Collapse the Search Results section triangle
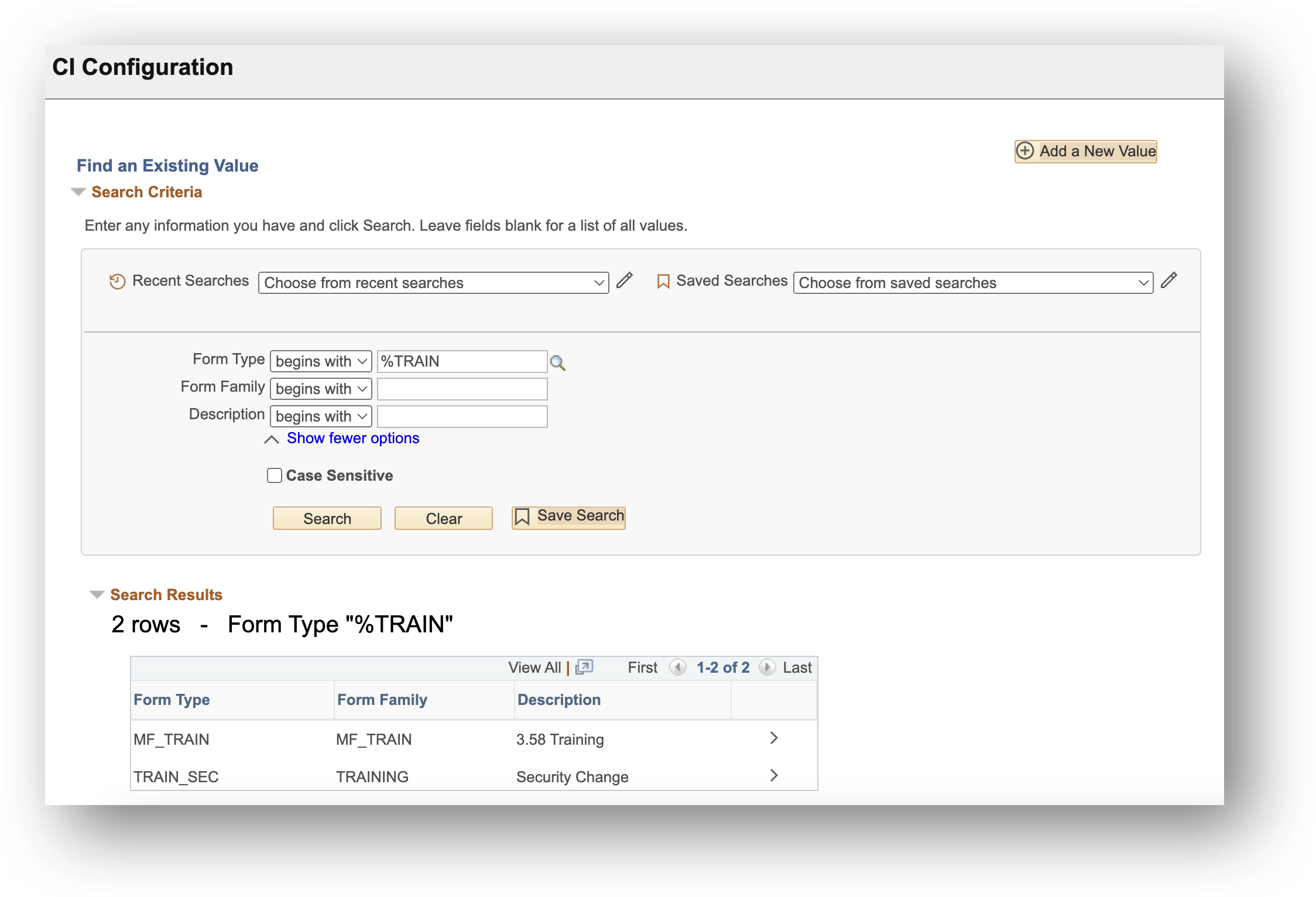Viewport: 1316px width, 897px height. [x=97, y=595]
